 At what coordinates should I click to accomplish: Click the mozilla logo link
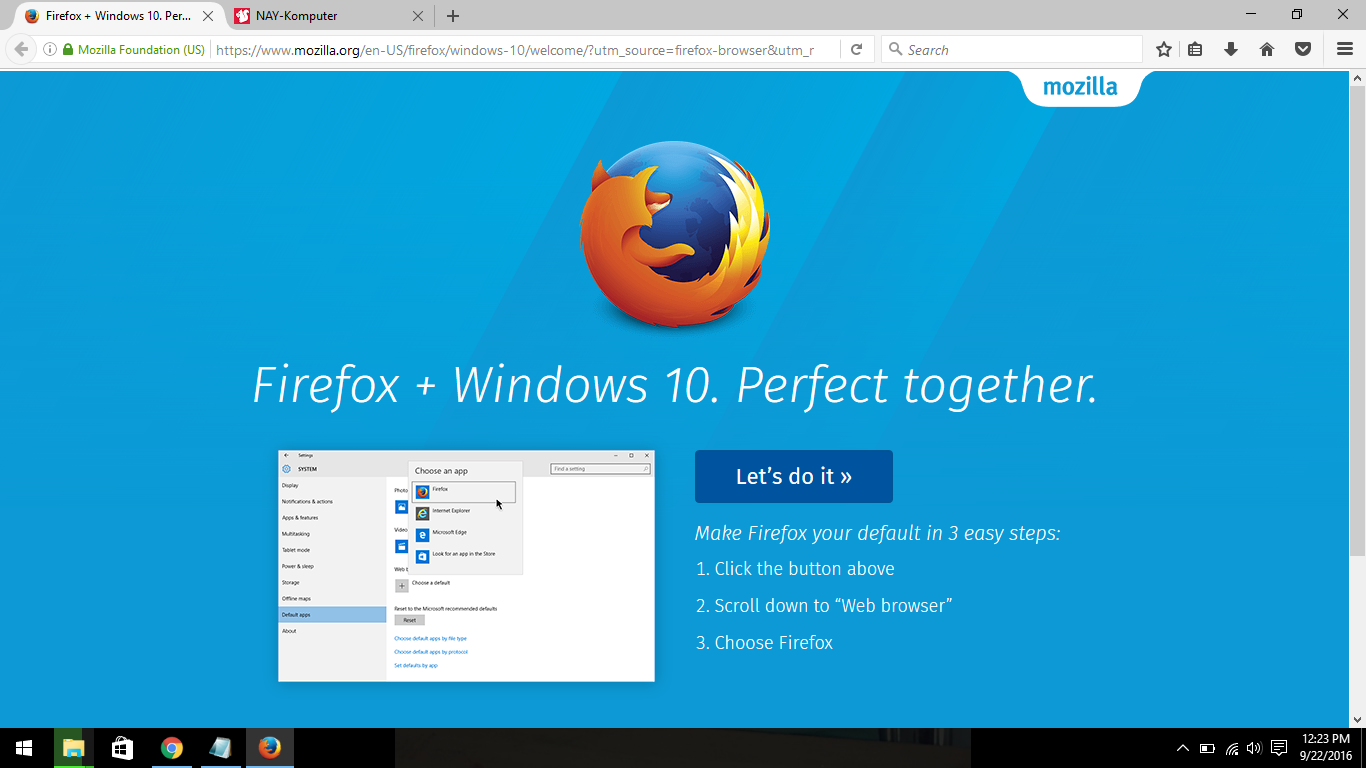pyautogui.click(x=1082, y=88)
